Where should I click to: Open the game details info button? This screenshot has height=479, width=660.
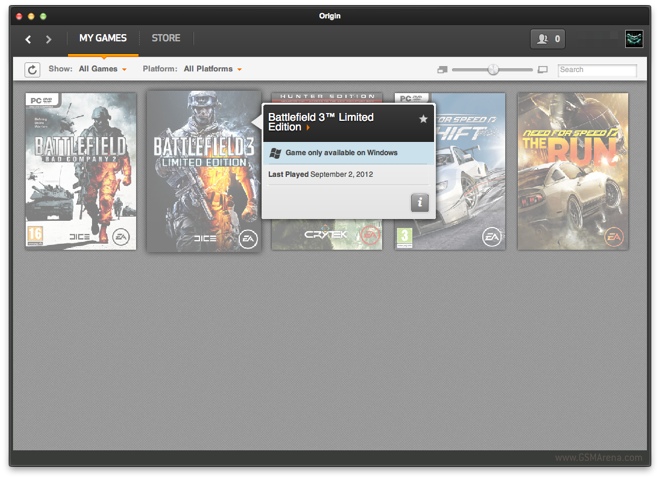420,203
